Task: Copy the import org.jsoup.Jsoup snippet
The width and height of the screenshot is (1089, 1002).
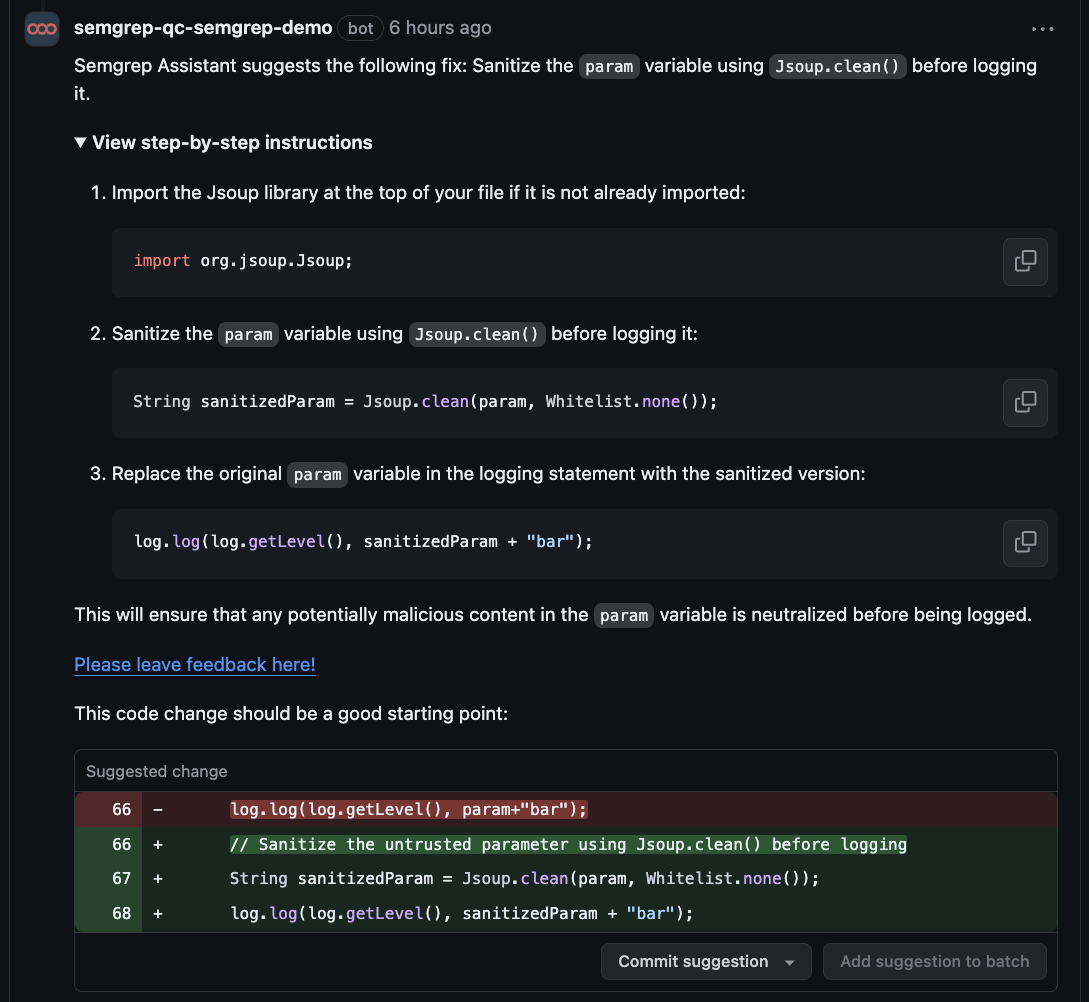Action: click(1025, 261)
